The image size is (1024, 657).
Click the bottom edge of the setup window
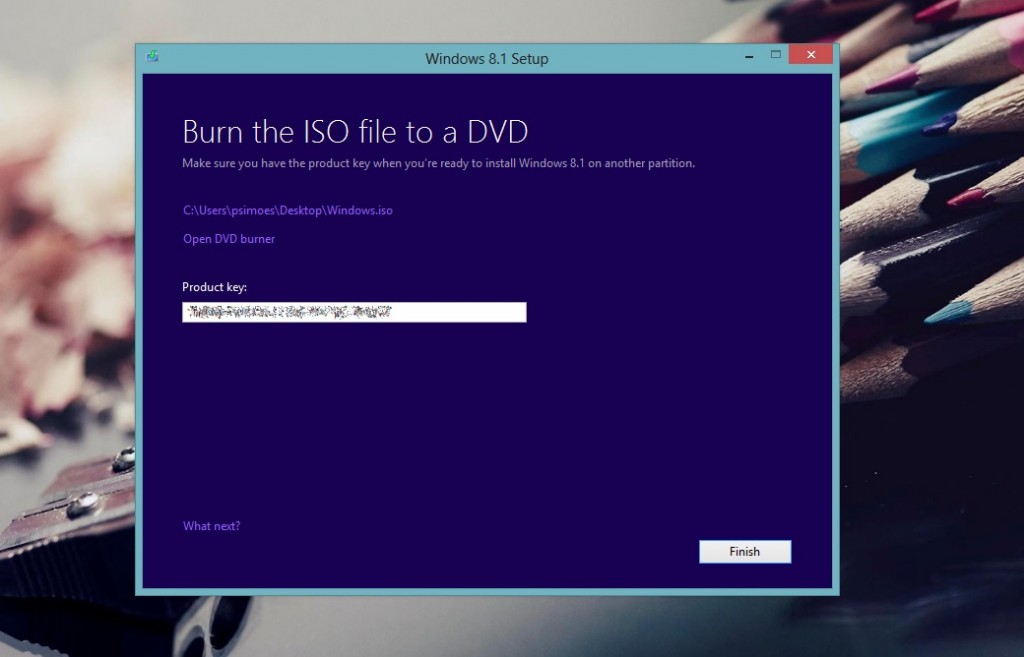(x=487, y=590)
